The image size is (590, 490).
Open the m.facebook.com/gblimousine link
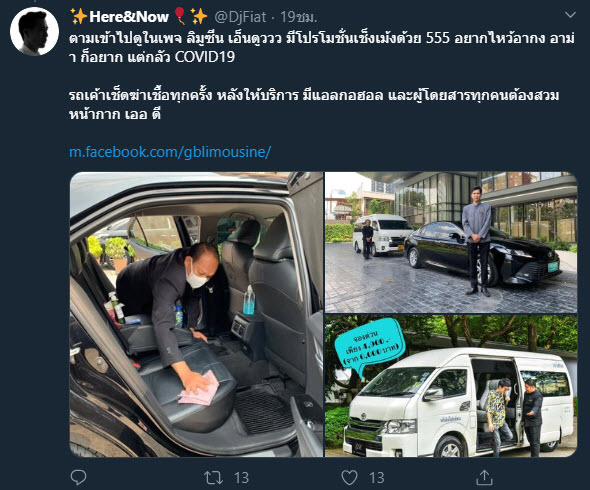(170, 152)
